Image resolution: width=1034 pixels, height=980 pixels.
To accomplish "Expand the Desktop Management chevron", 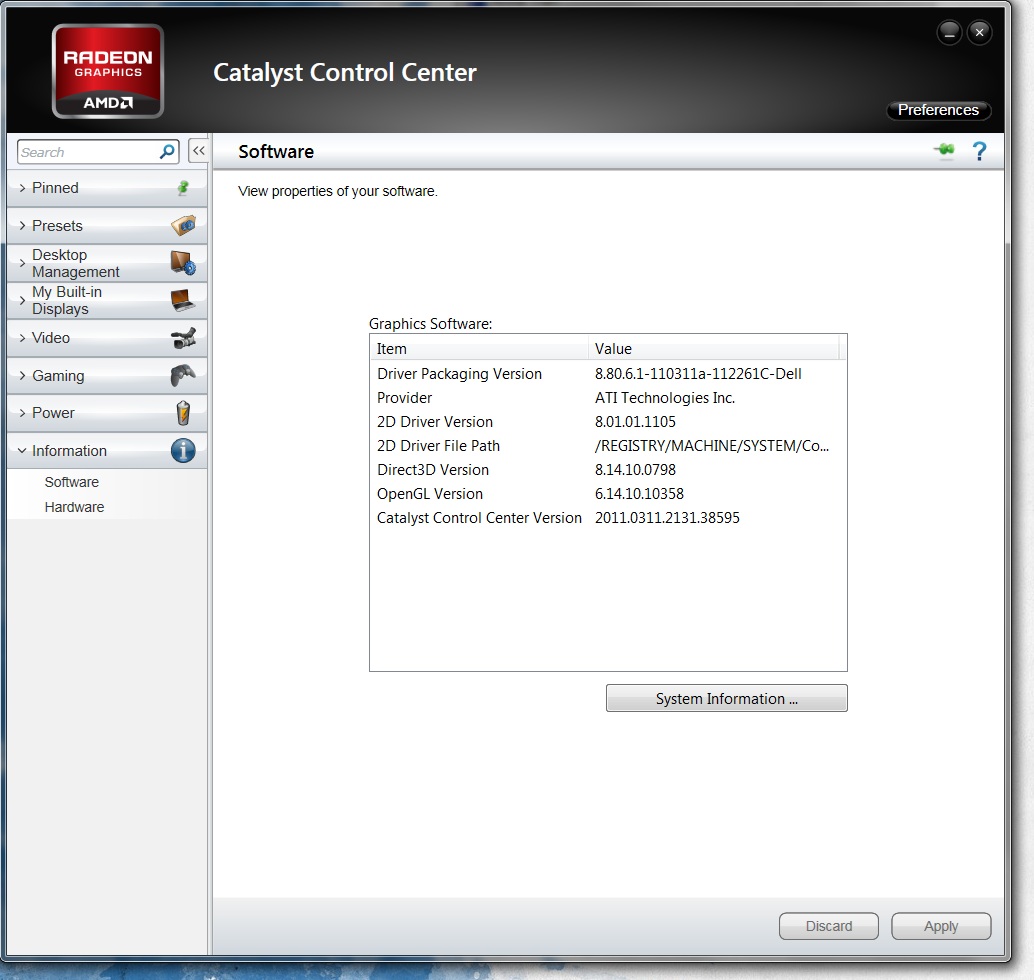I will (22, 262).
